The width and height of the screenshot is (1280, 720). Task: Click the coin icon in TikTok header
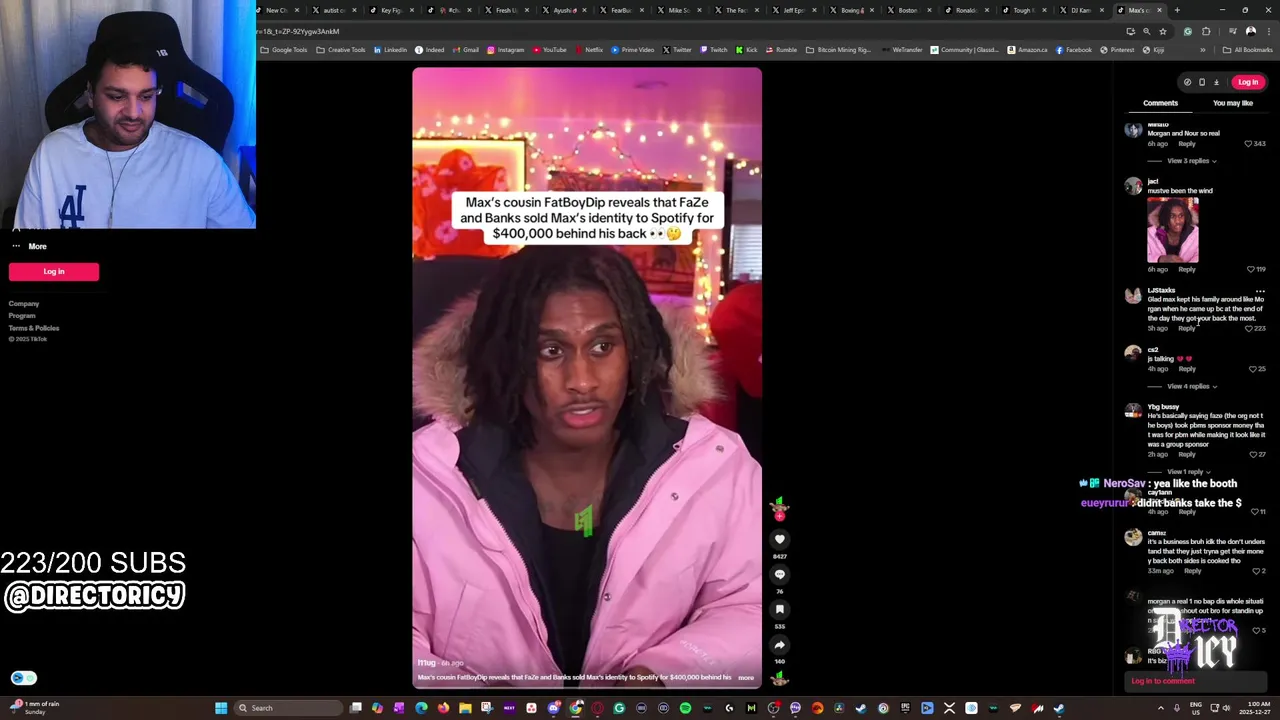click(x=1187, y=82)
